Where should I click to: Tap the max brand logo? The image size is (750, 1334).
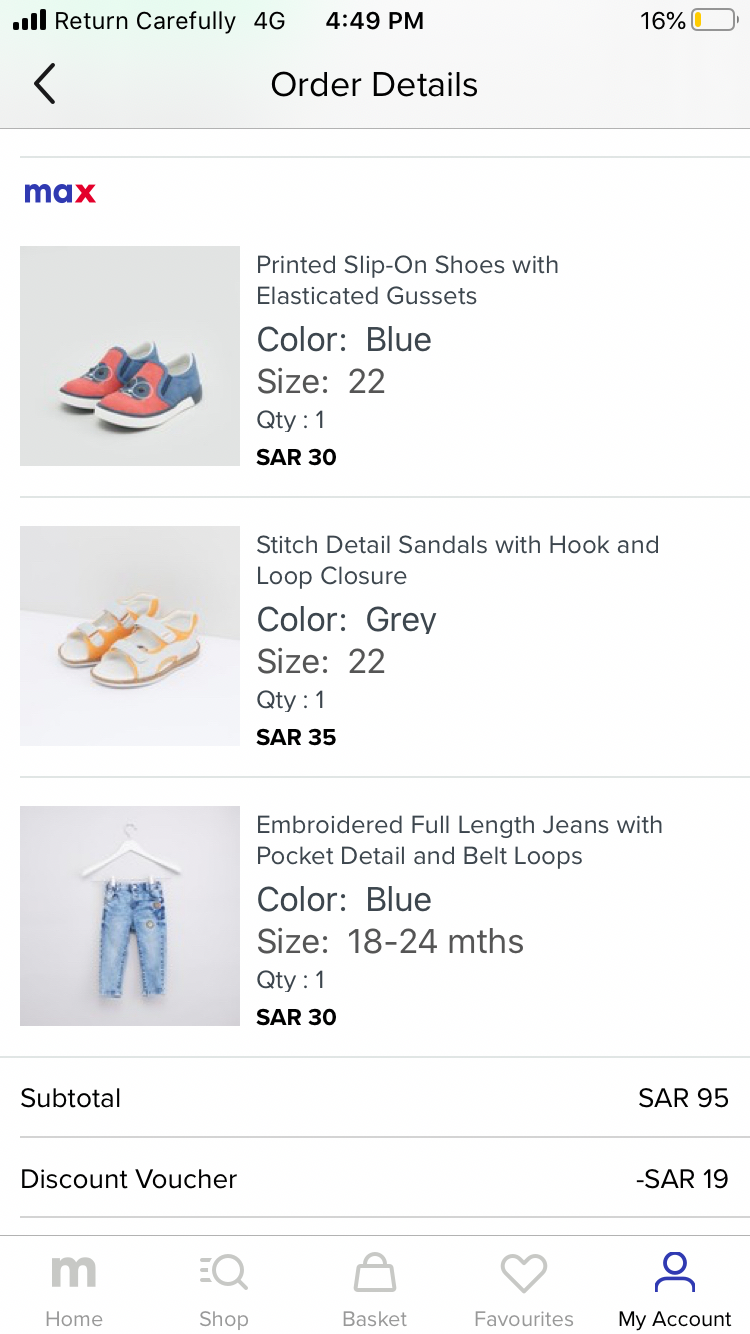pos(60,193)
